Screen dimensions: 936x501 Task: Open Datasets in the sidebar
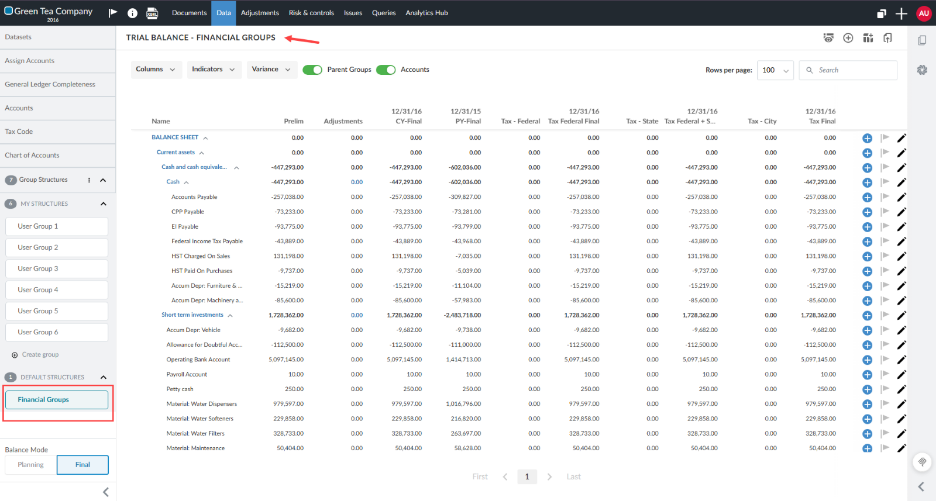(x=58, y=37)
